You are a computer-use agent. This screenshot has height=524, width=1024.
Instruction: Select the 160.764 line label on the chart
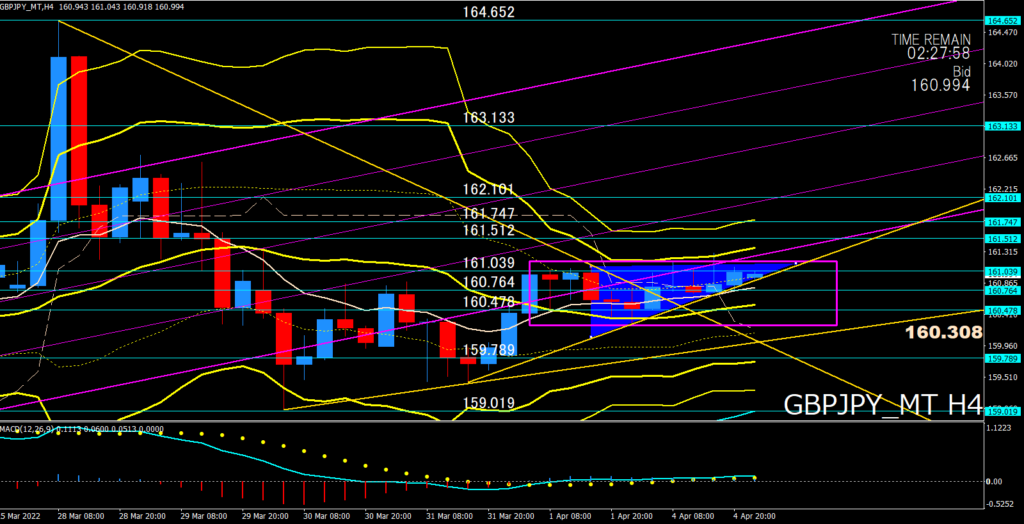(488, 282)
